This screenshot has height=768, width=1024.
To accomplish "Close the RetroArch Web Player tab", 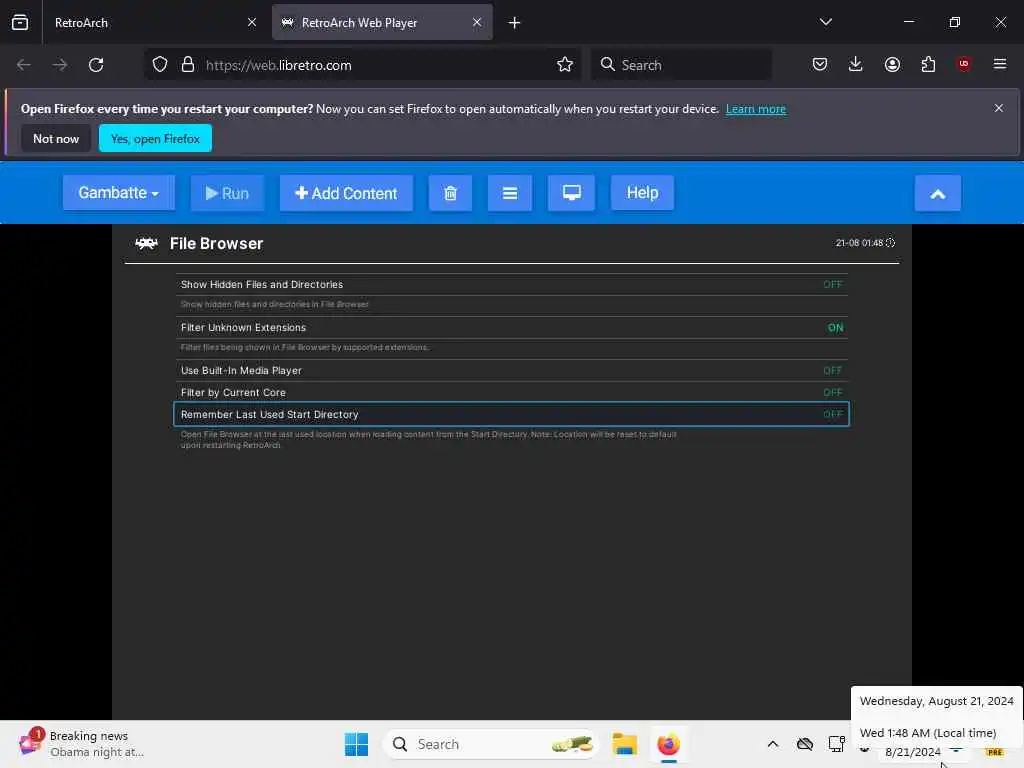I will point(477,22).
